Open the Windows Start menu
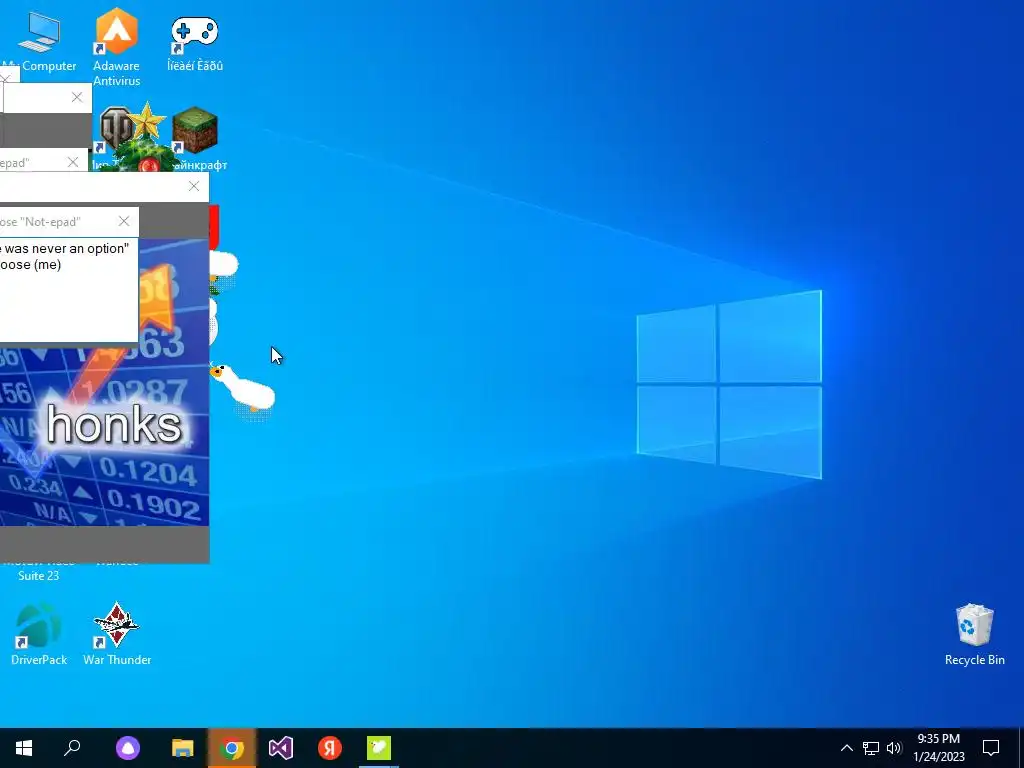This screenshot has height=768, width=1024. click(x=24, y=748)
